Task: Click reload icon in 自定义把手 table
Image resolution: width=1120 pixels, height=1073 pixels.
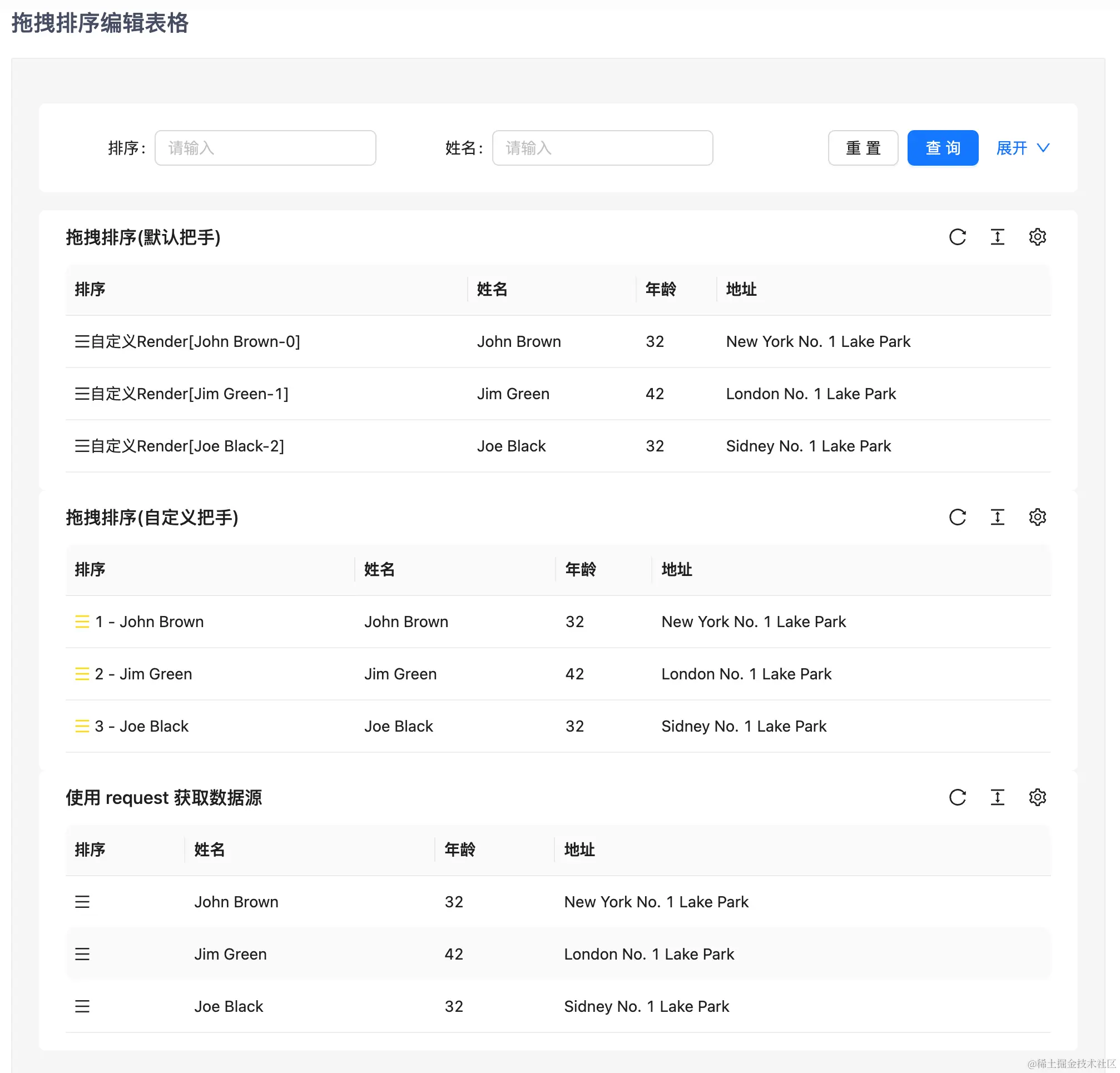Action: pos(957,517)
